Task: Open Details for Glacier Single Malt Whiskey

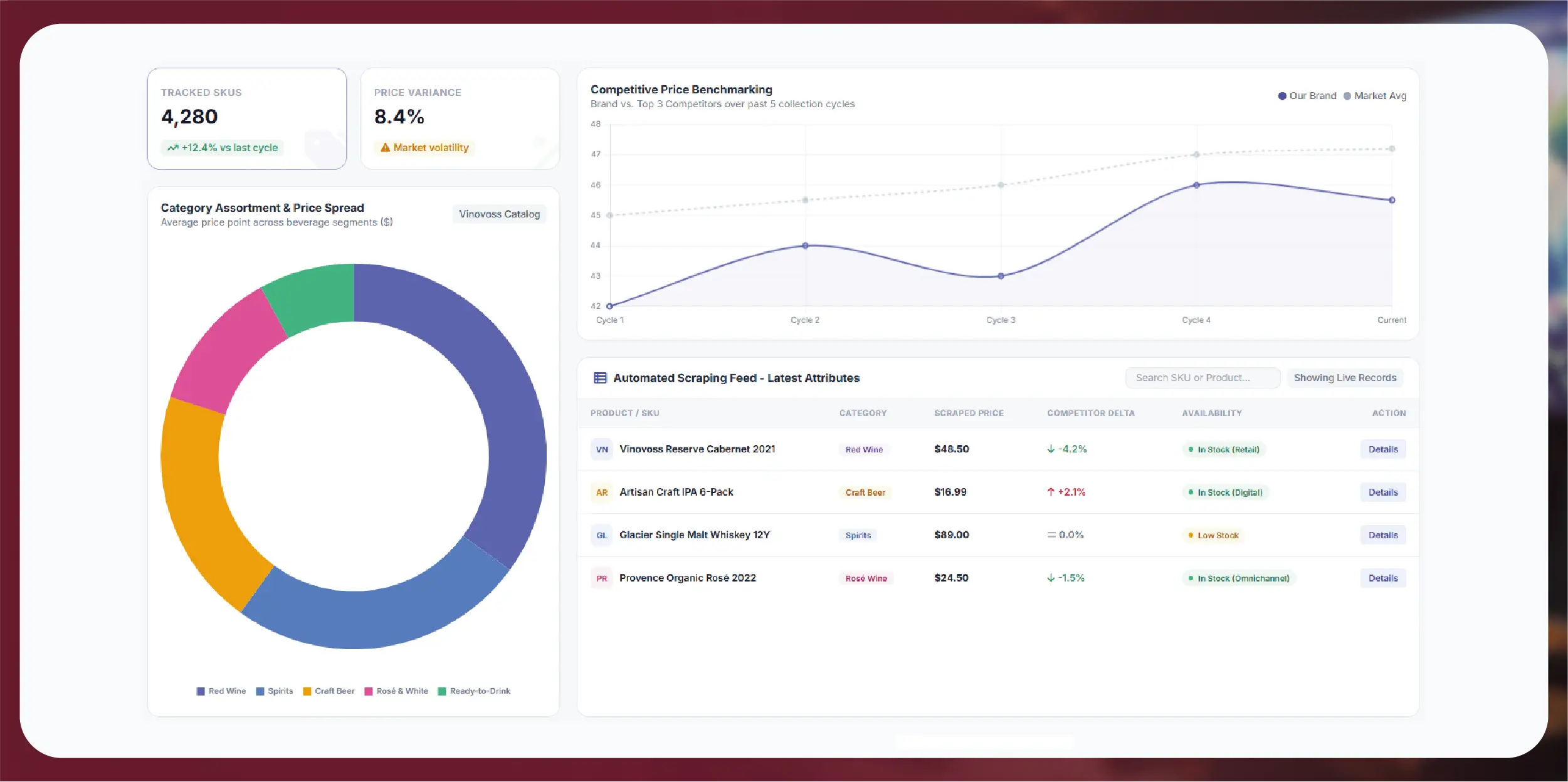Action: tap(1383, 535)
